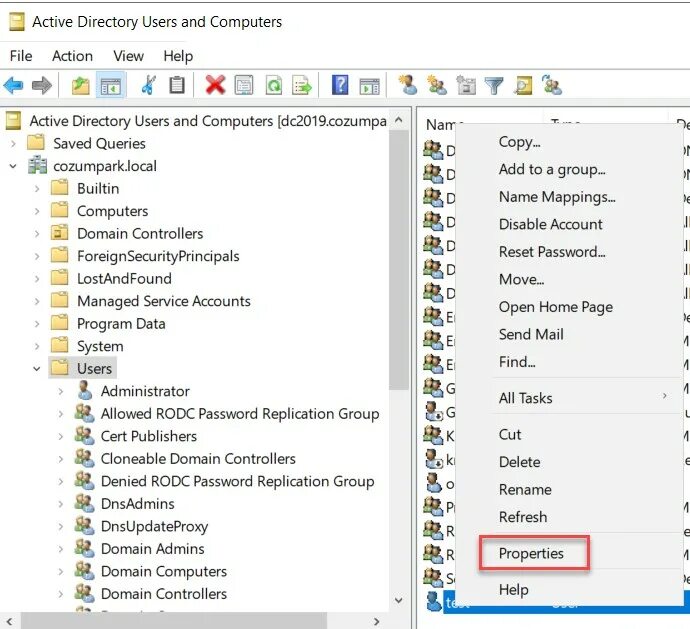Screen dimensions: 690x629
Task: Click Create new organizational unit icon
Action: point(466,85)
